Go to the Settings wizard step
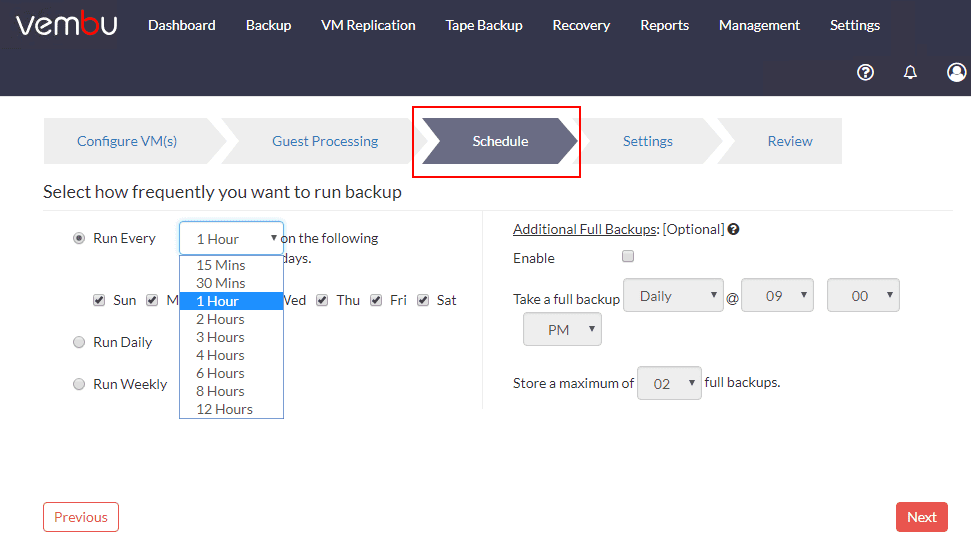This screenshot has width=971, height=534. pos(648,141)
